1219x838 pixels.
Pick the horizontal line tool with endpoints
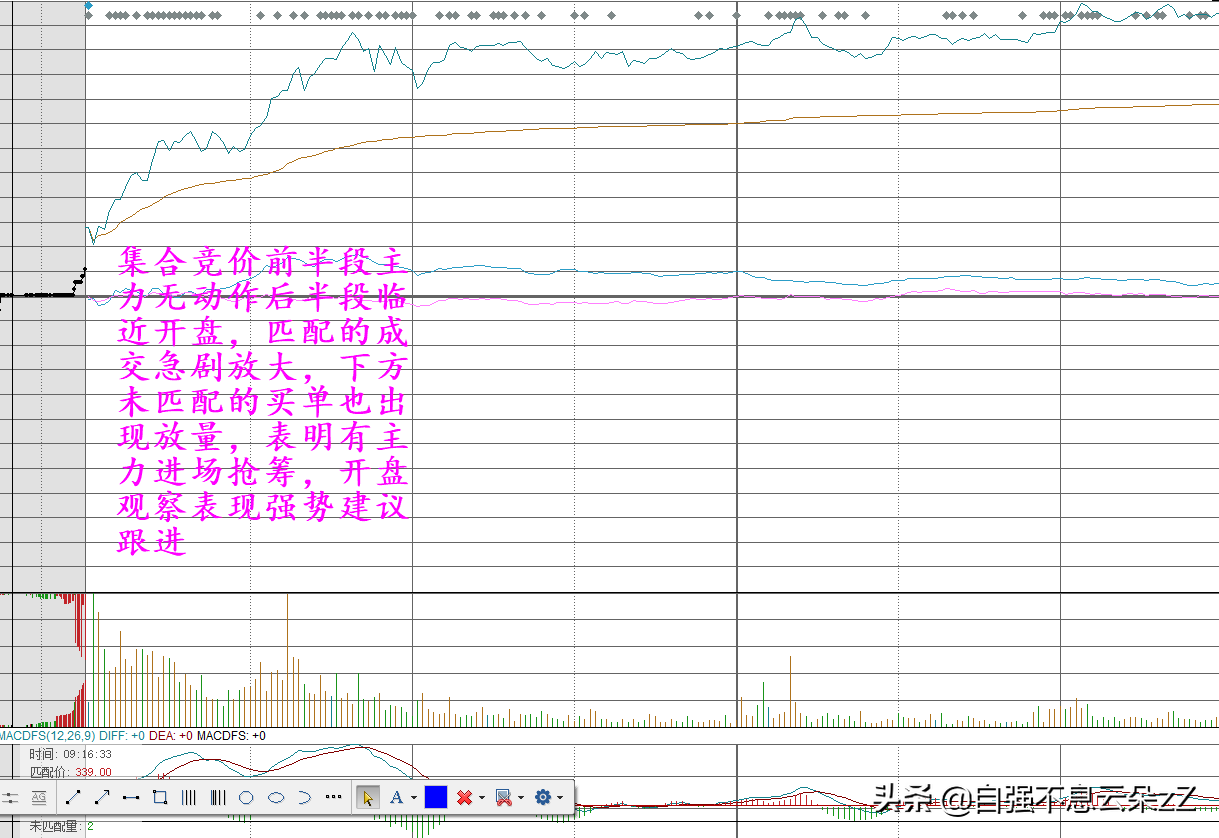tap(131, 797)
